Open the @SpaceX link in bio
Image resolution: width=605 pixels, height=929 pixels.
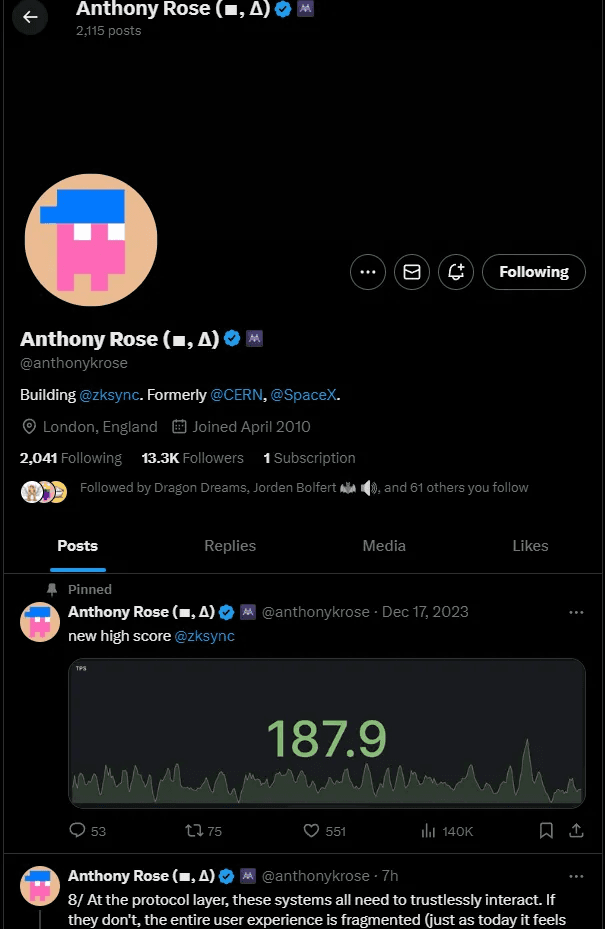pyautogui.click(x=303, y=395)
